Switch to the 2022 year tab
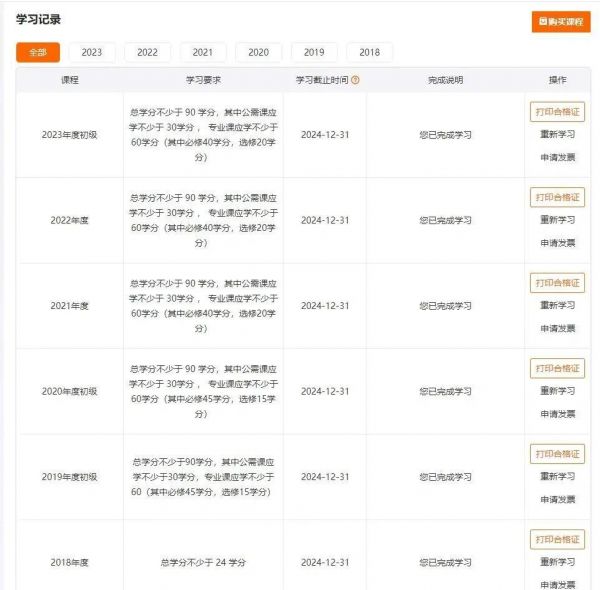The height and width of the screenshot is (590, 600). click(147, 52)
